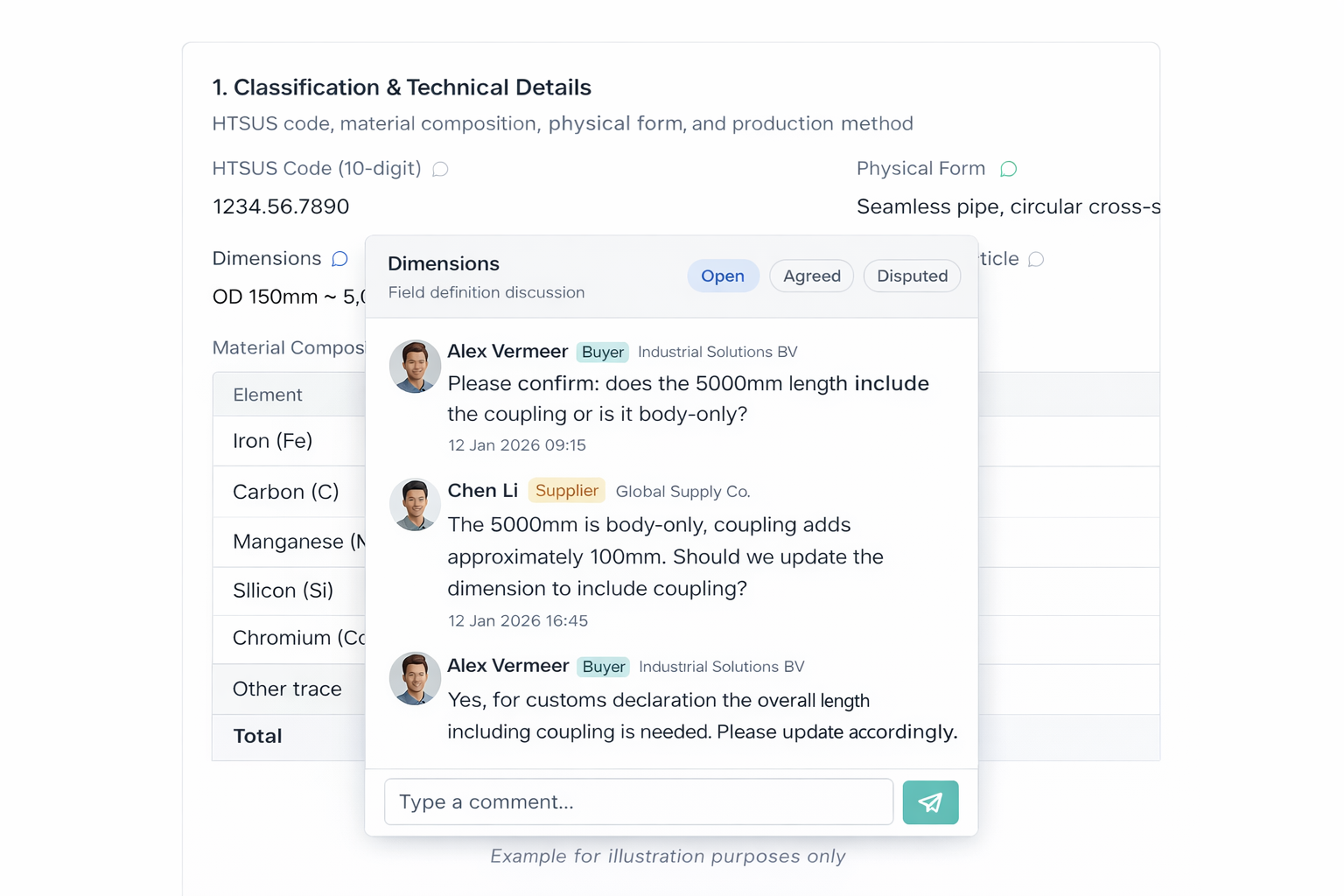Viewport: 1344px width, 896px height.
Task: Click Chen Li's Supplier role badge
Action: point(567,491)
